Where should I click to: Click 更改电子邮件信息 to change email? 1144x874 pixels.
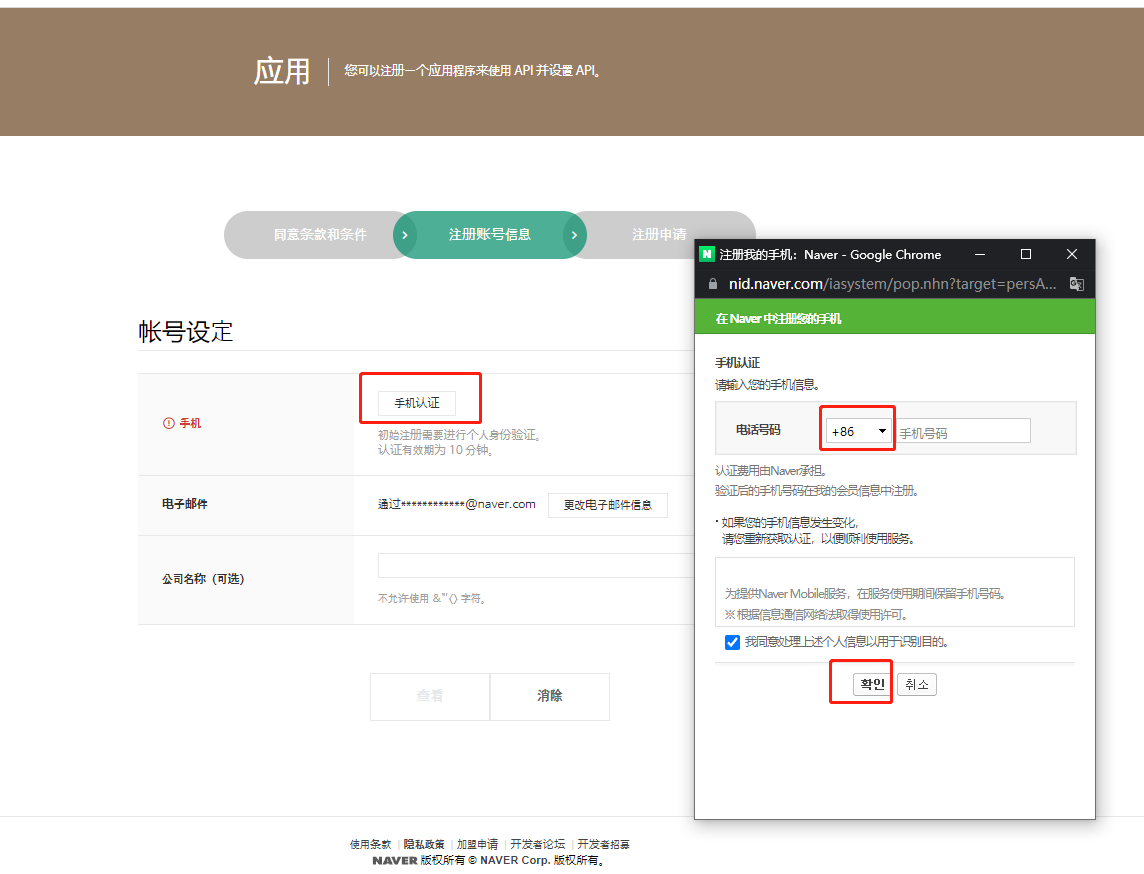pyautogui.click(x=608, y=505)
